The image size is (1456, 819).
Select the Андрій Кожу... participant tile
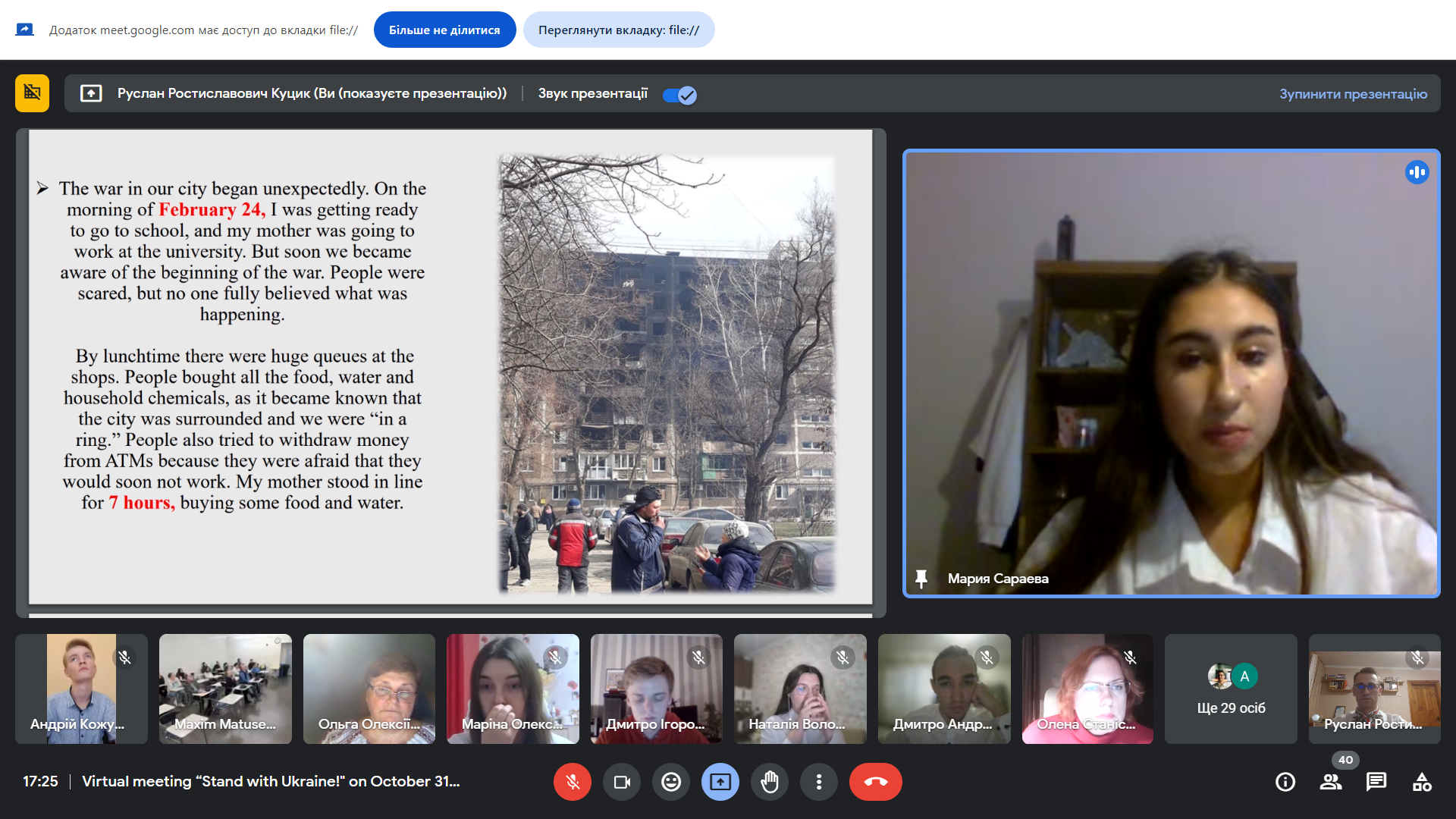pos(81,689)
